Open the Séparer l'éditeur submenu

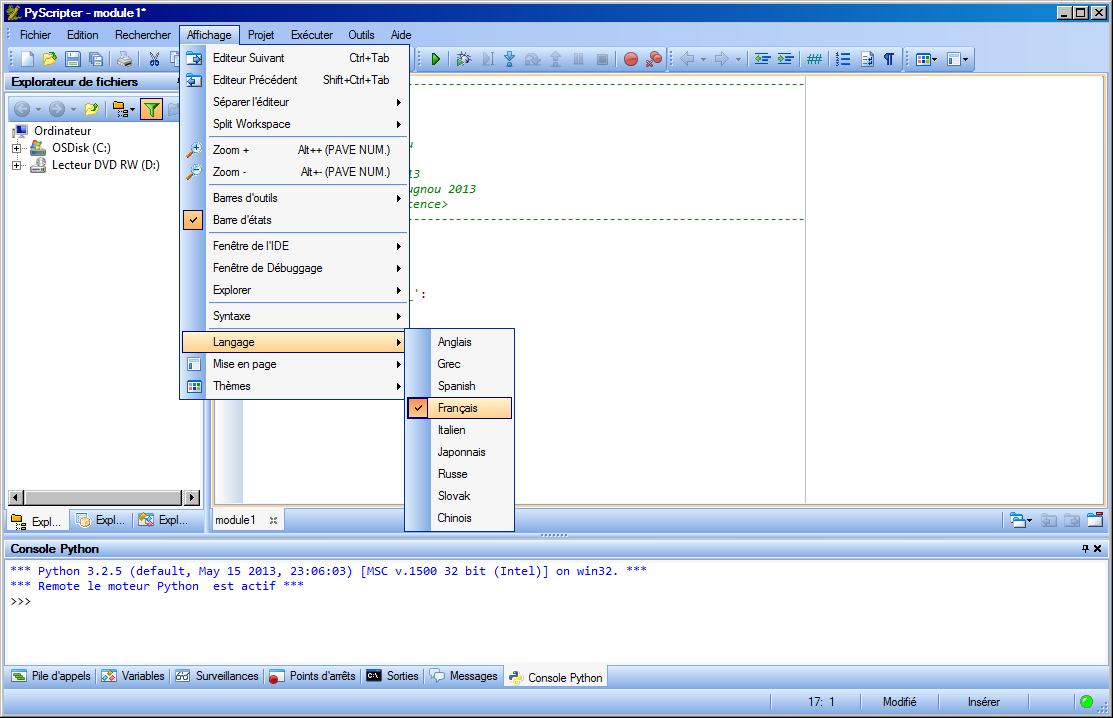tap(295, 102)
